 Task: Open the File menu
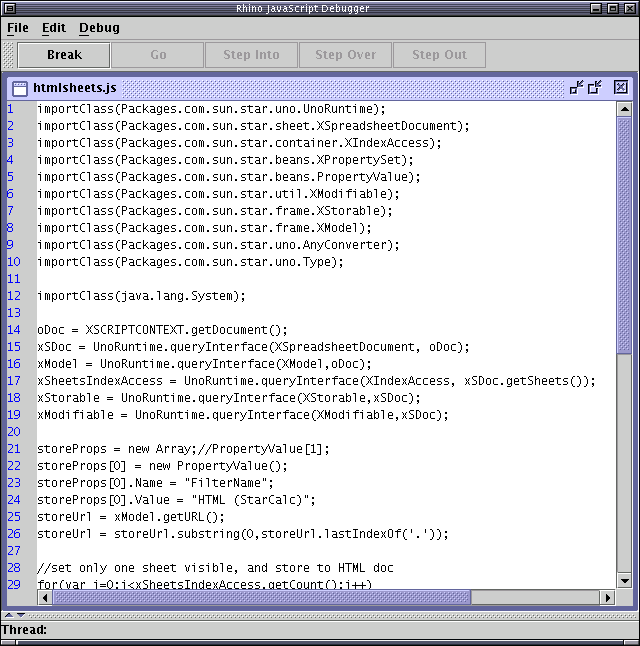pos(18,28)
